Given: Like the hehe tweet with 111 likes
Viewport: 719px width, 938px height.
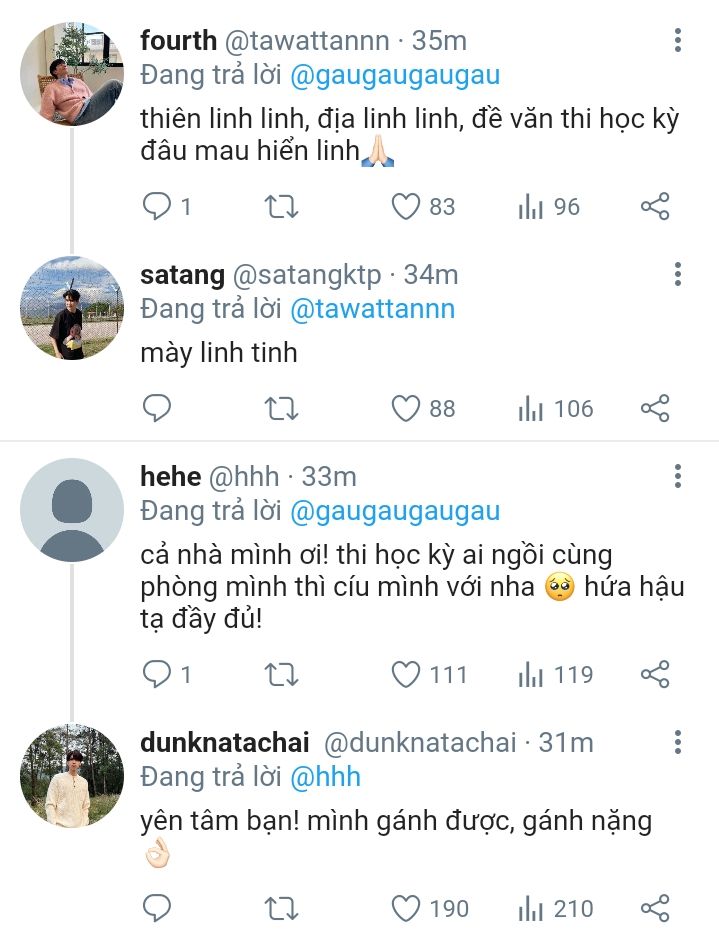Looking at the screenshot, I should (405, 675).
